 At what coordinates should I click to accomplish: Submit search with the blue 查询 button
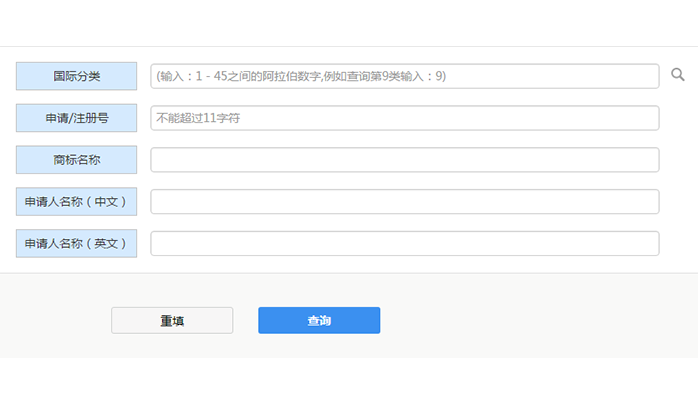click(319, 320)
